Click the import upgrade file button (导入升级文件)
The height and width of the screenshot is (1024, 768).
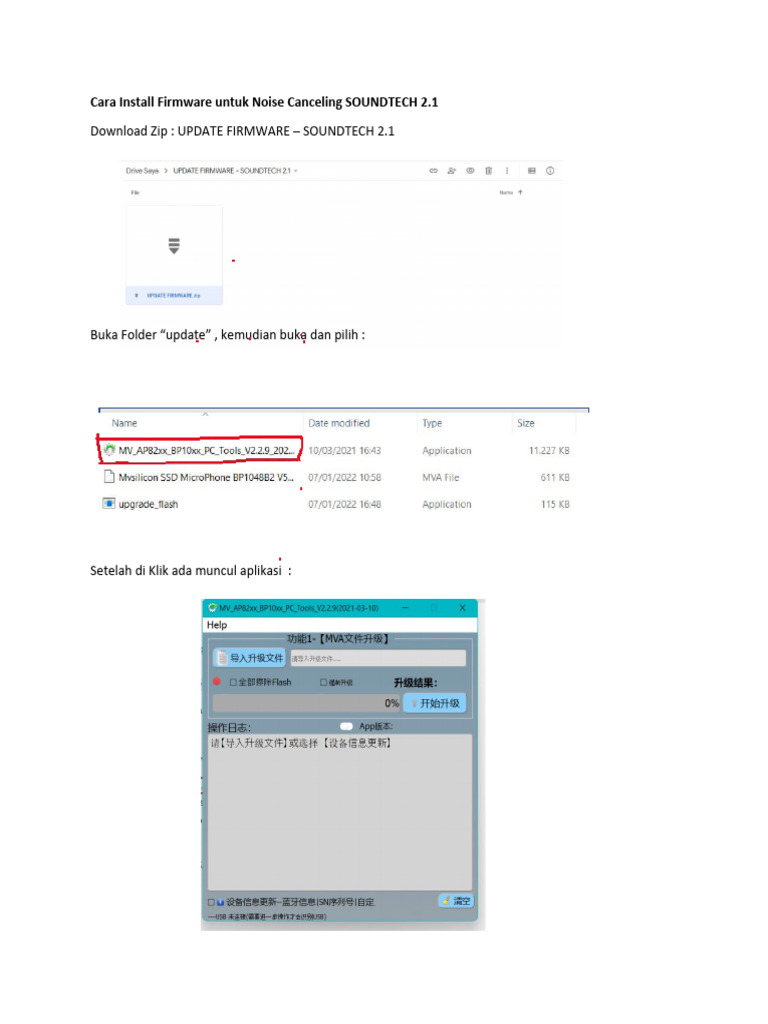(x=249, y=658)
